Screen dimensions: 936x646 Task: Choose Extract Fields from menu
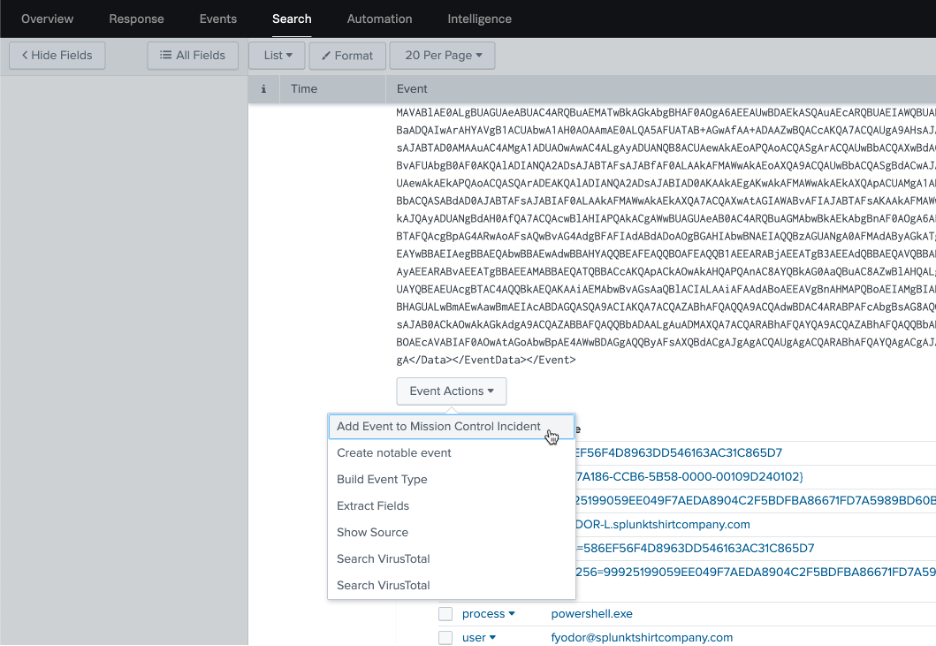[451, 506]
